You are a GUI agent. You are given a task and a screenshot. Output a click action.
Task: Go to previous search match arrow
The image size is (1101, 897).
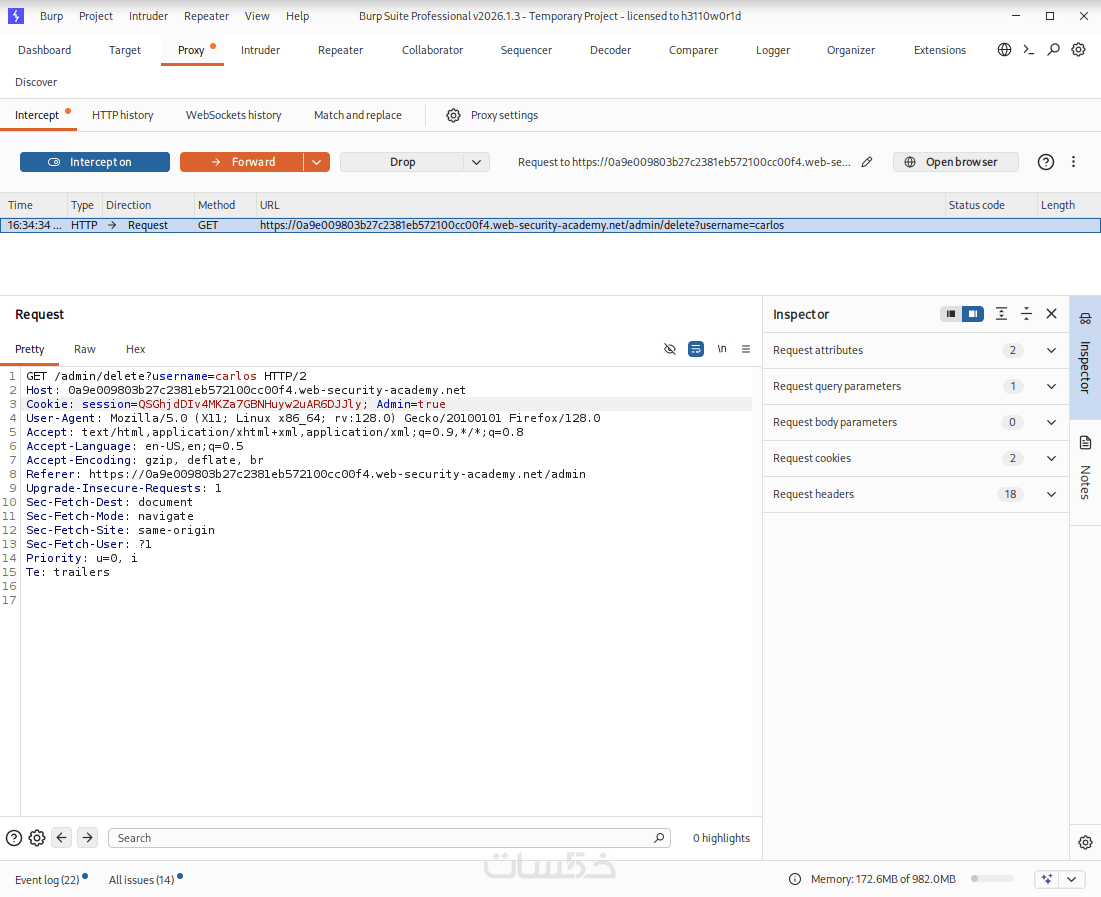click(62, 837)
